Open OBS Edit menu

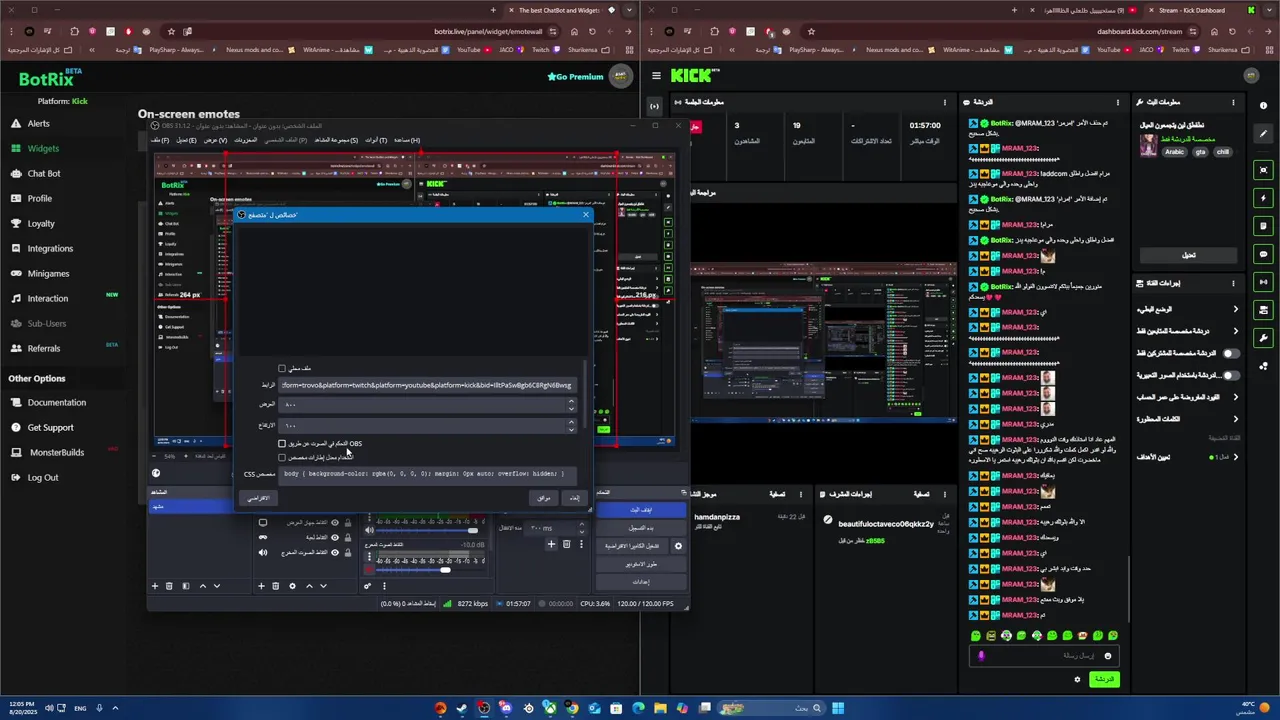pos(186,140)
